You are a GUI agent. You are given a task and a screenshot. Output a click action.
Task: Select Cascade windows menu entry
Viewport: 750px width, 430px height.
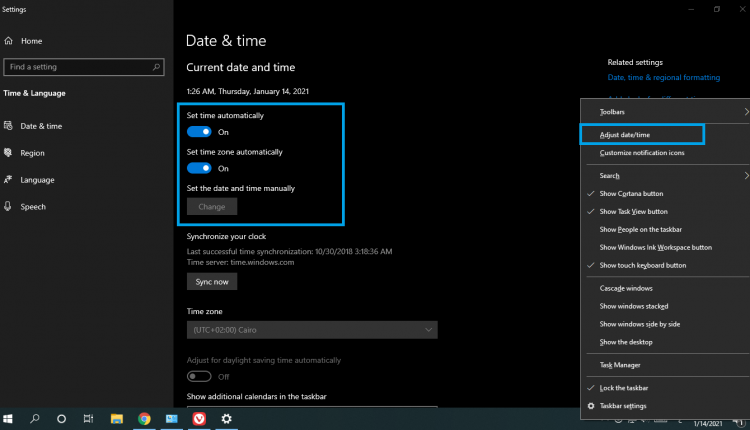coord(626,288)
